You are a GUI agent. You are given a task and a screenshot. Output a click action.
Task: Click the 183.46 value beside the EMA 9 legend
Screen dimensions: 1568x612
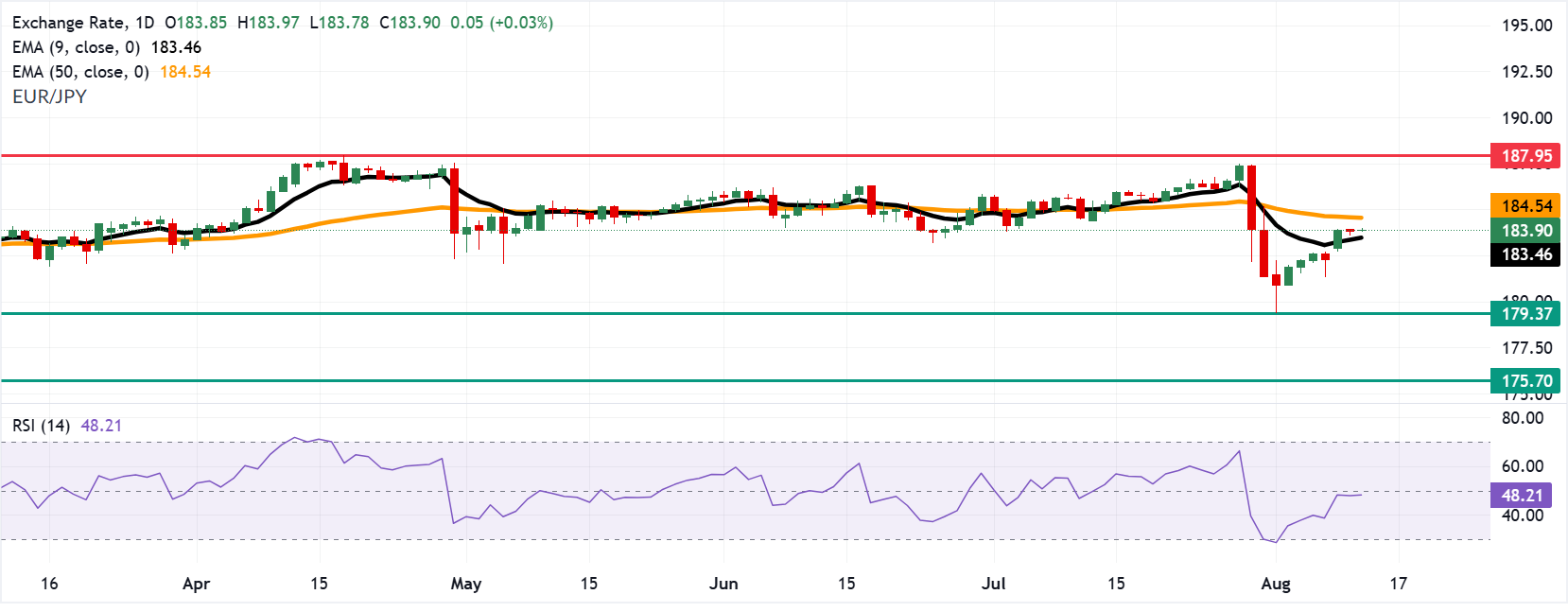click(x=176, y=47)
